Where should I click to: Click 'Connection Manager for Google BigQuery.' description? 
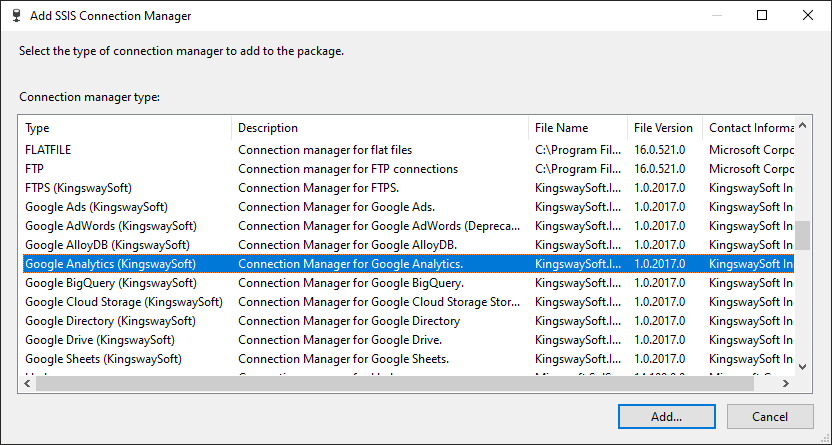pyautogui.click(x=351, y=283)
